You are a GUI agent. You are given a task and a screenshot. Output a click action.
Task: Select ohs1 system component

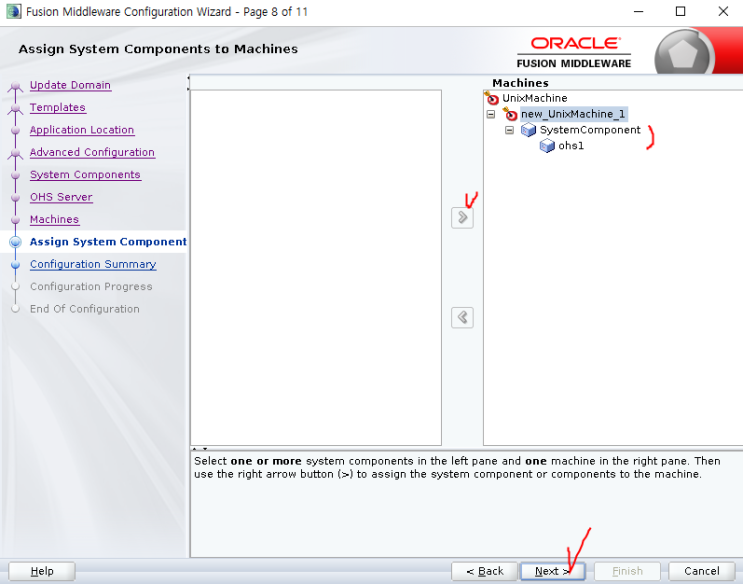pos(571,146)
